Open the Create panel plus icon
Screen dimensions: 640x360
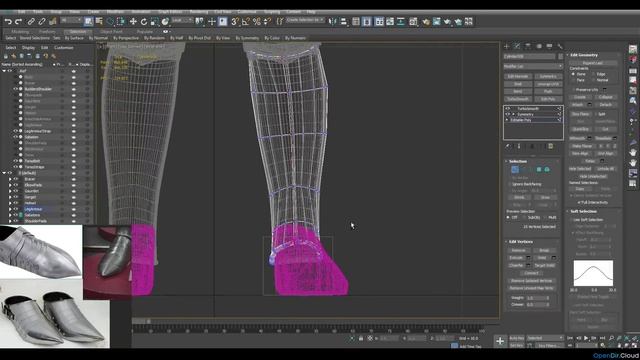coord(507,46)
